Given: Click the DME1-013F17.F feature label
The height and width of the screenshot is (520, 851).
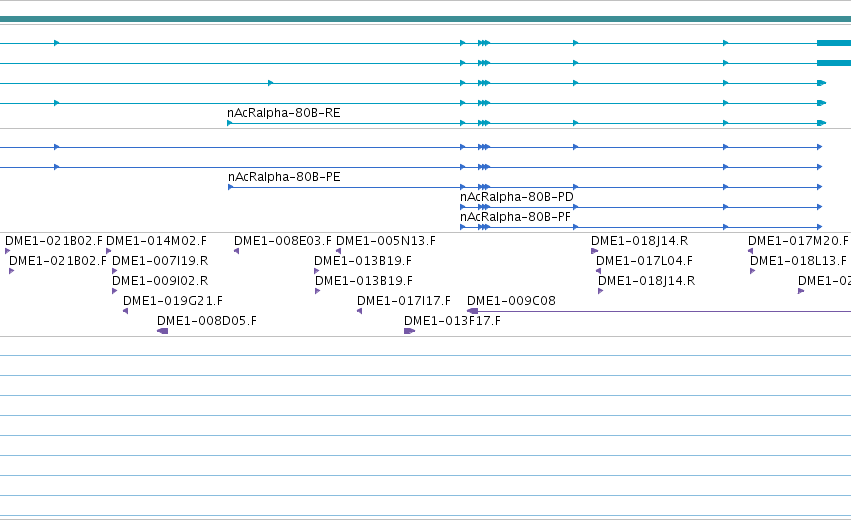Looking at the screenshot, I should click(x=453, y=321).
